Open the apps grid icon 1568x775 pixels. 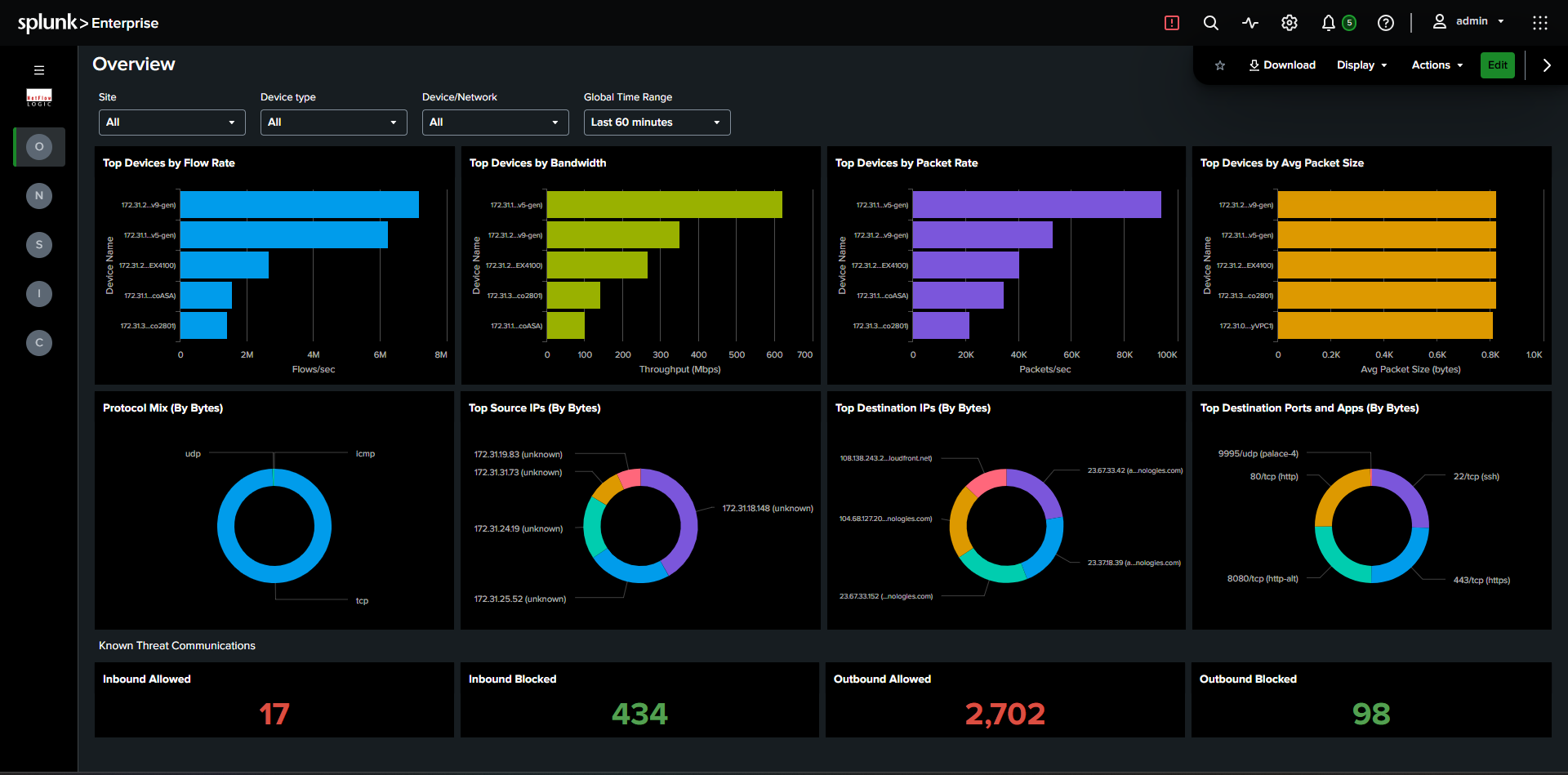[1540, 23]
